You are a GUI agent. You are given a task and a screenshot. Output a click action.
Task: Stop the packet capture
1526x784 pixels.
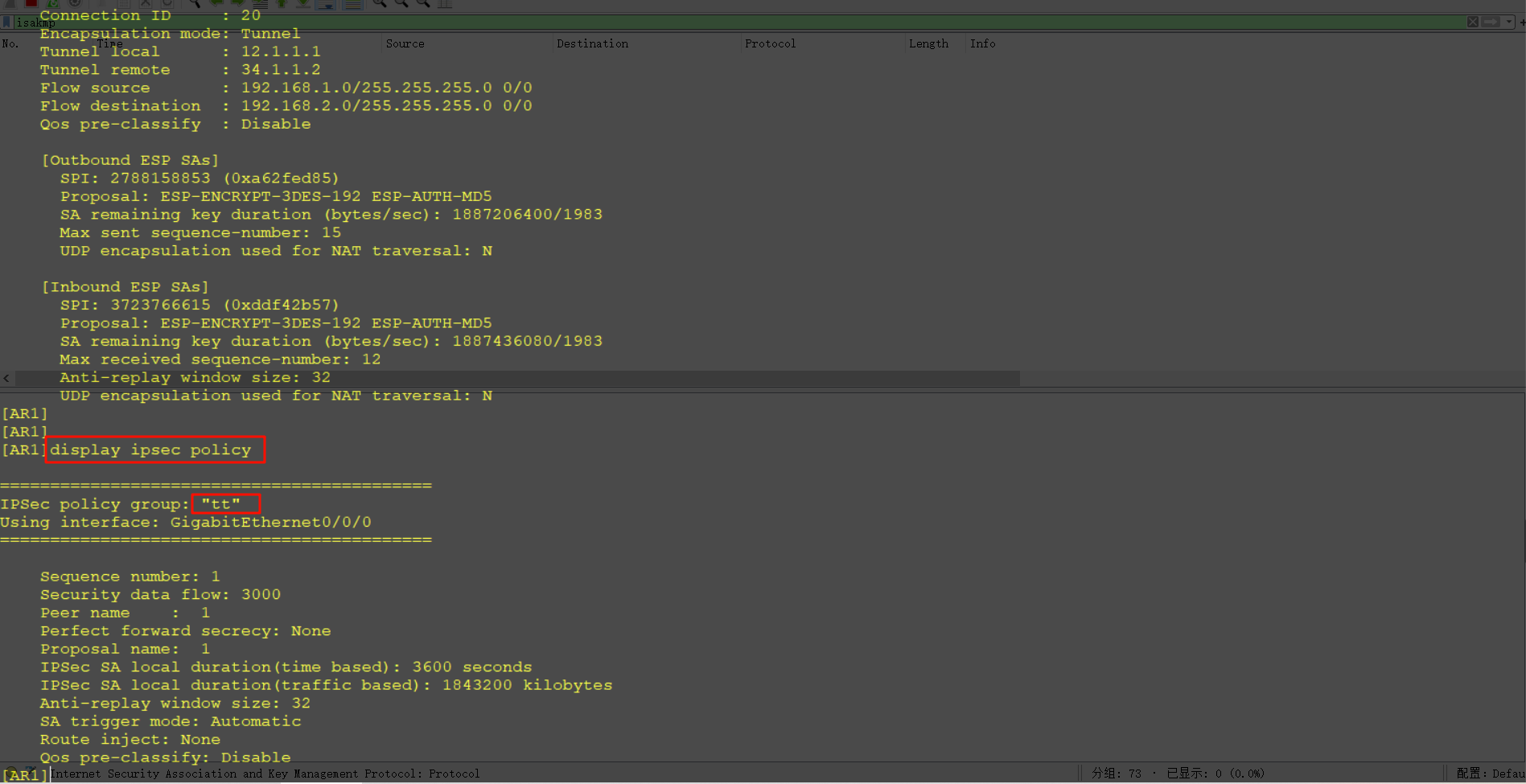(x=30, y=4)
